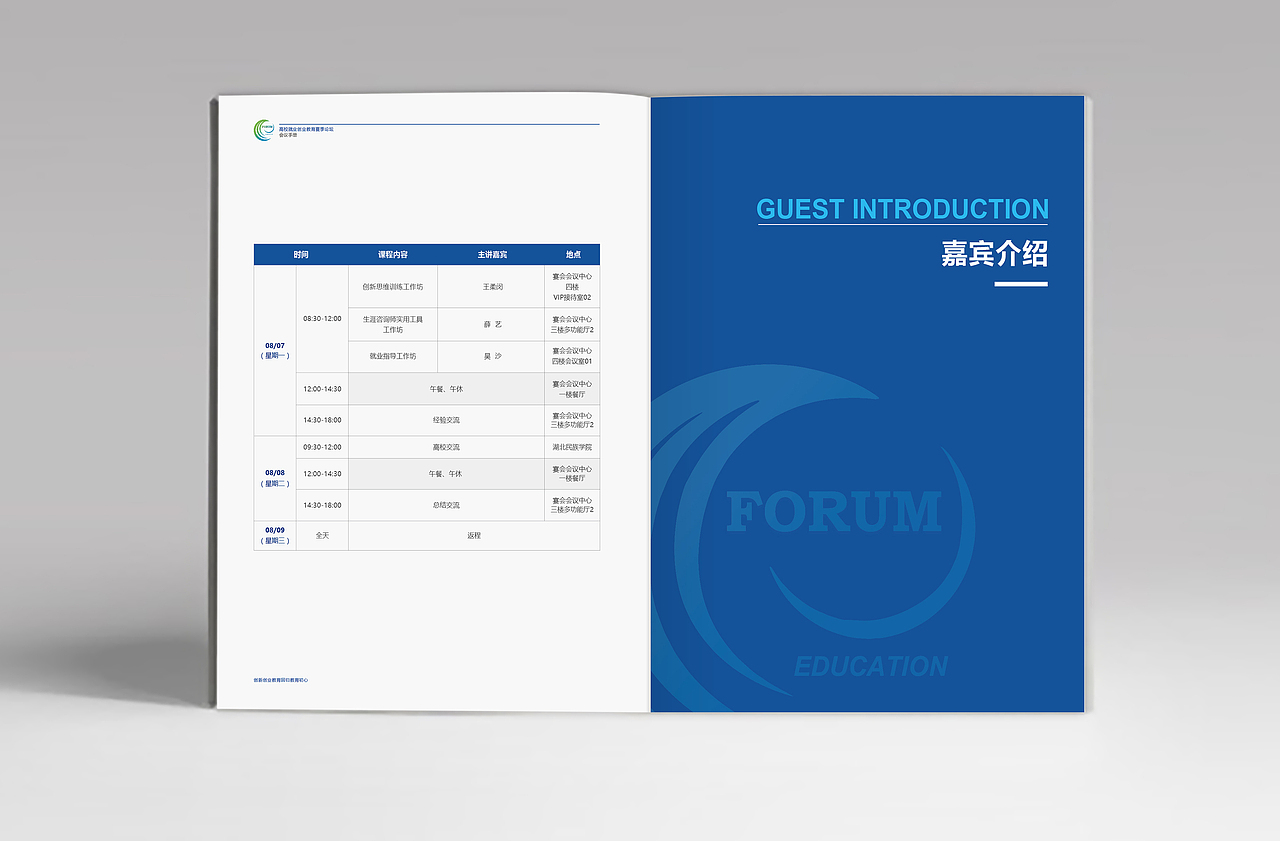This screenshot has width=1280, height=841.
Task: Click the speaker cell beside 创新思维训练工作坊
Action: click(492, 286)
